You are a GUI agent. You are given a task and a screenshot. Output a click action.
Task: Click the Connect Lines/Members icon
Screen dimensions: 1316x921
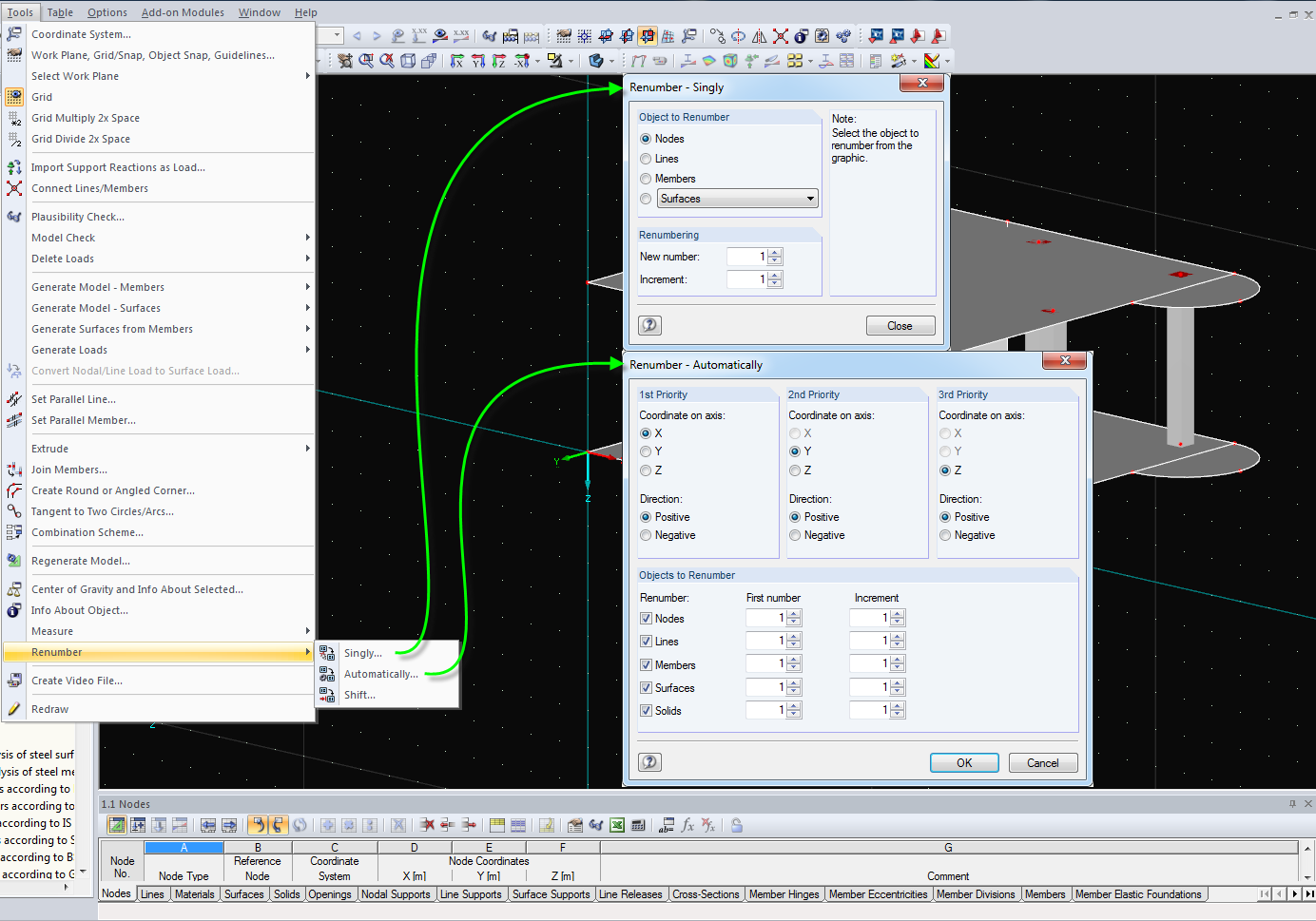point(14,188)
